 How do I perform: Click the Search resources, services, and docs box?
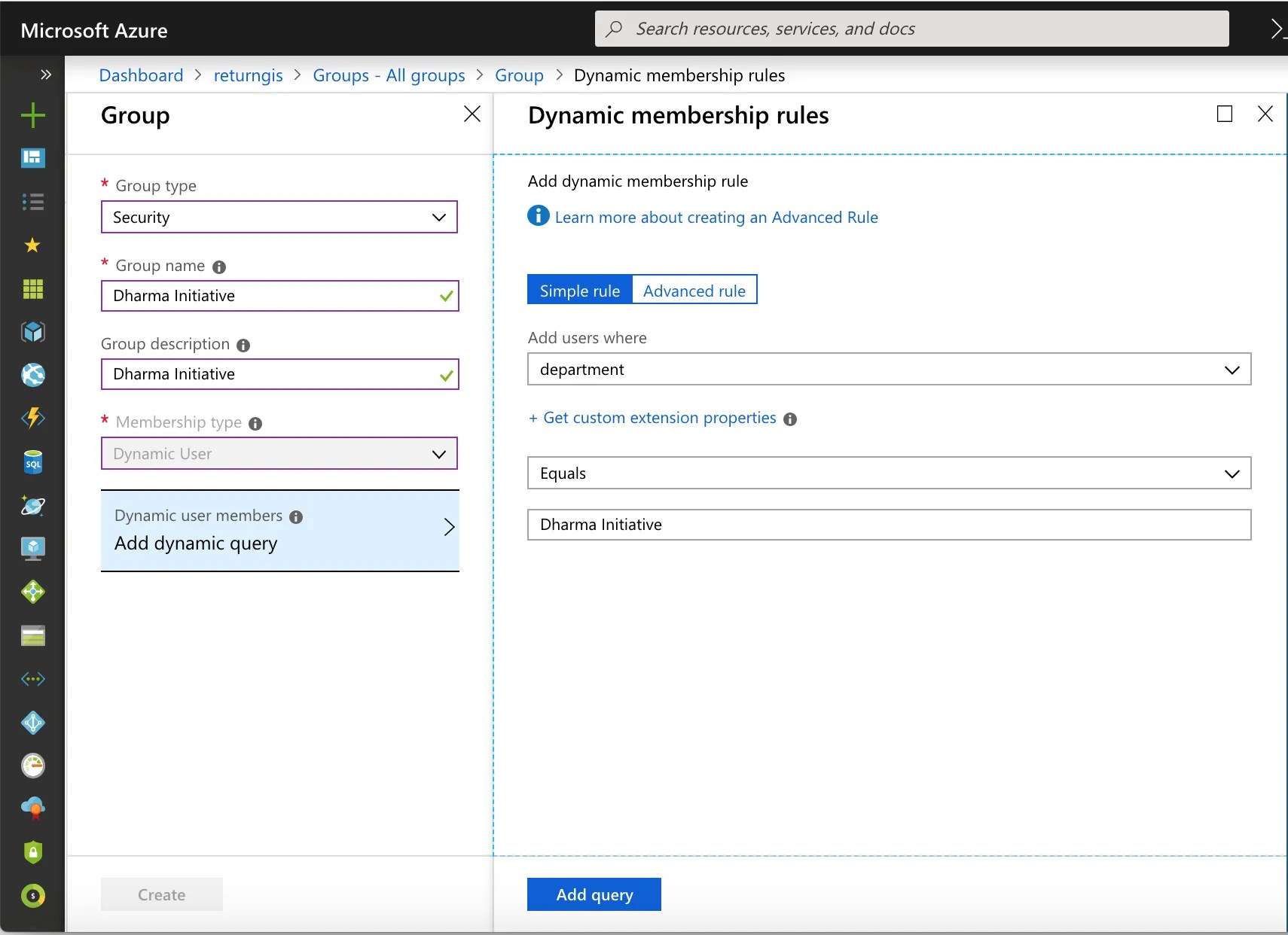tap(912, 29)
